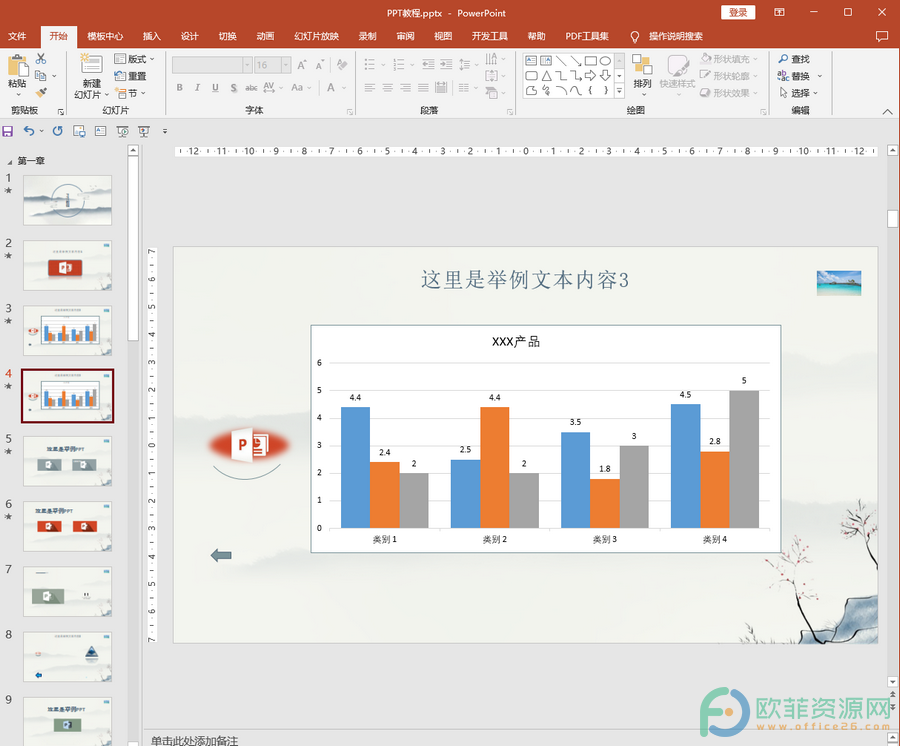Collapse the 第一章 section header

tap(9, 161)
